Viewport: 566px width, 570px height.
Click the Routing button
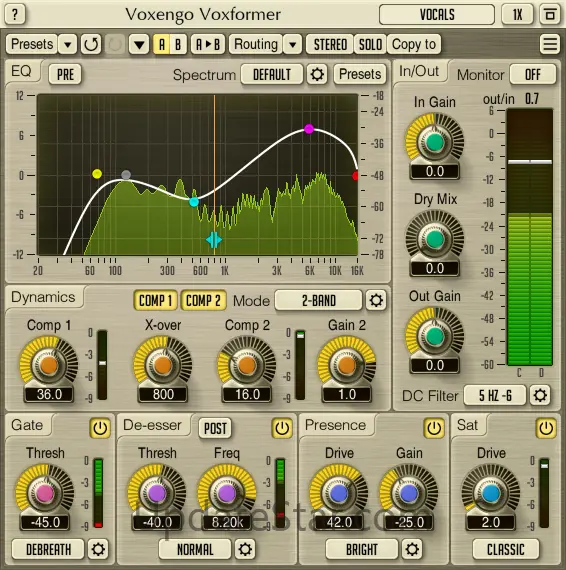tap(256, 44)
